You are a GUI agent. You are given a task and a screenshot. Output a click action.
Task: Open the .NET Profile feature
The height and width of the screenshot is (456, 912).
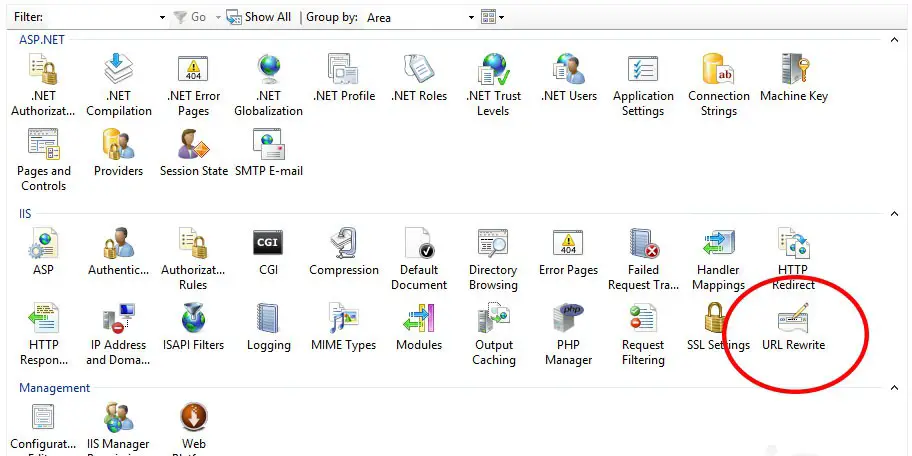[x=344, y=78]
